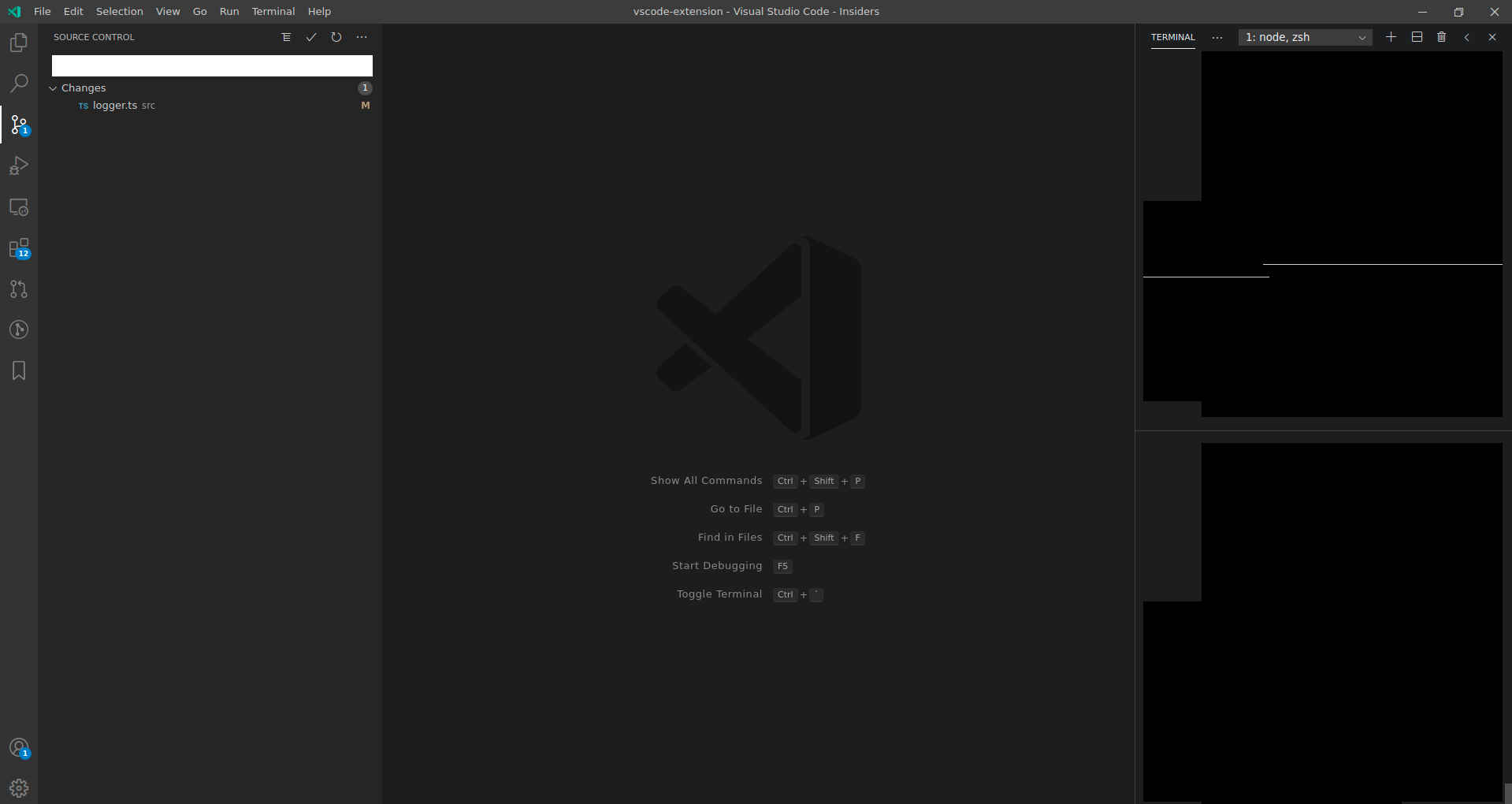This screenshot has height=804, width=1512.
Task: Open Run and Debug view
Action: [19, 166]
